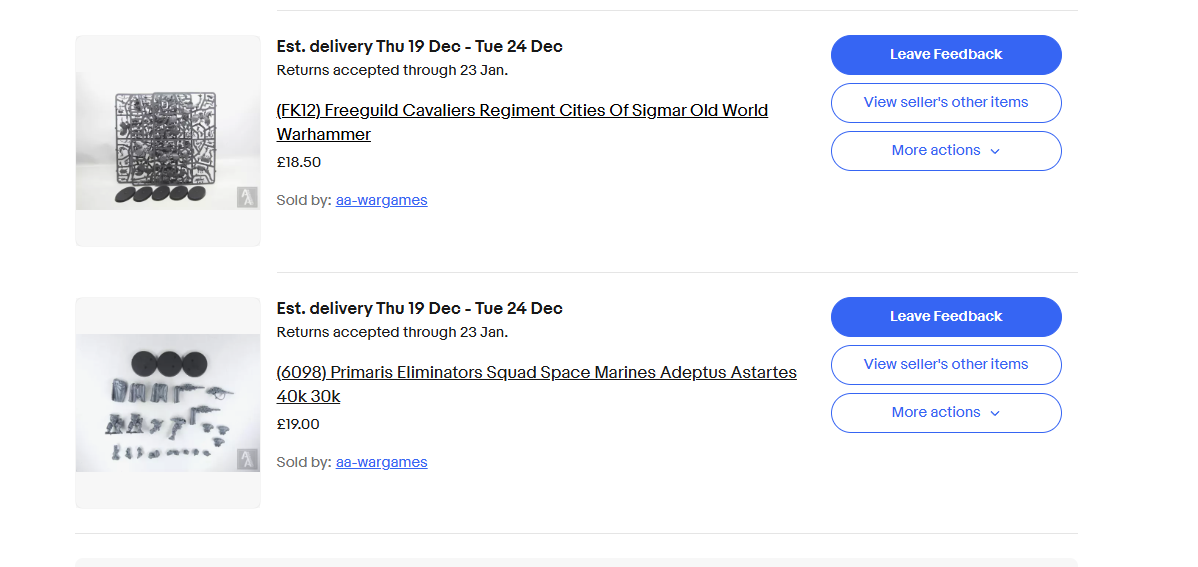Open the Freeguild Cavaliers sprue product thumbnail
The height and width of the screenshot is (567, 1198).
tap(167, 140)
